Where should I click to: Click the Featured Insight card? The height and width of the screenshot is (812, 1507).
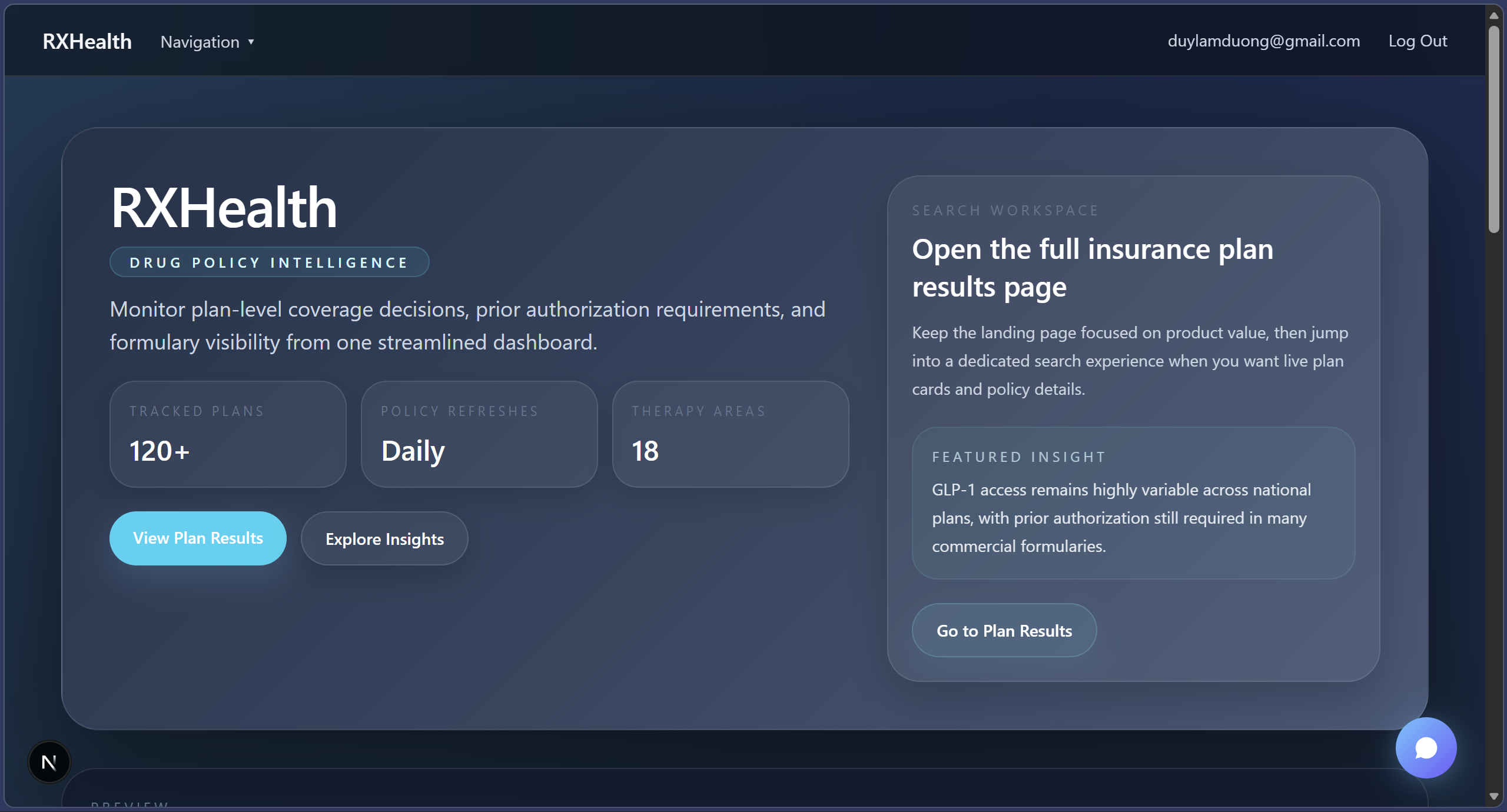(x=1133, y=503)
